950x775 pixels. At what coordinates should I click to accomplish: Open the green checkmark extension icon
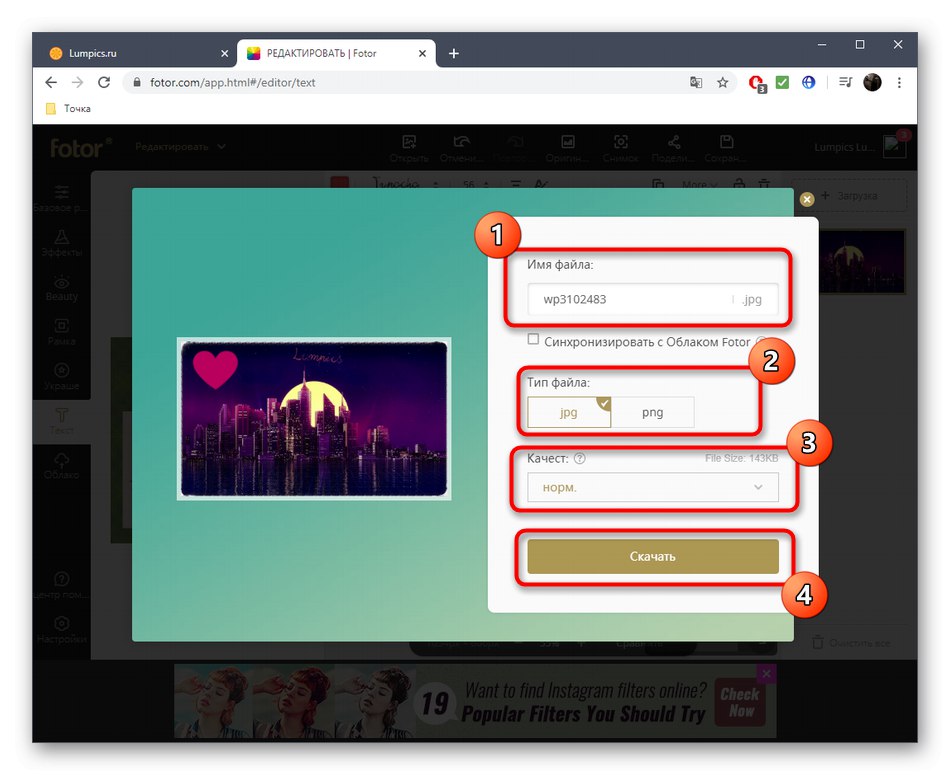pos(783,82)
